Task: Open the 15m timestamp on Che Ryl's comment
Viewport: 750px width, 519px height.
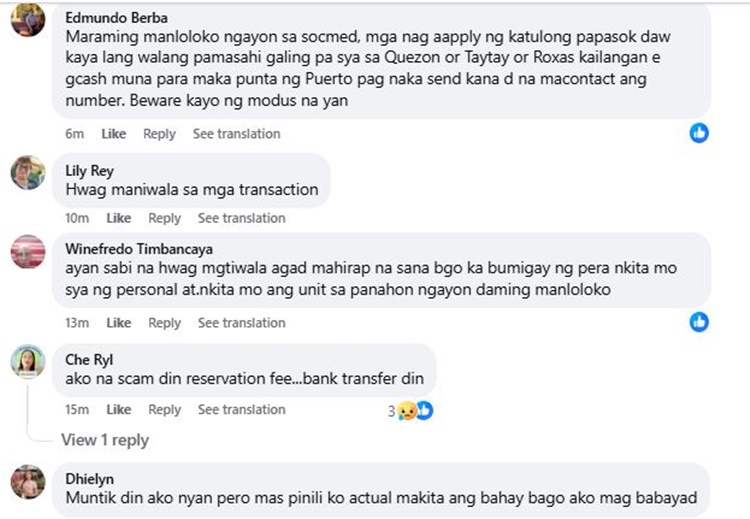Action: pyautogui.click(x=77, y=409)
